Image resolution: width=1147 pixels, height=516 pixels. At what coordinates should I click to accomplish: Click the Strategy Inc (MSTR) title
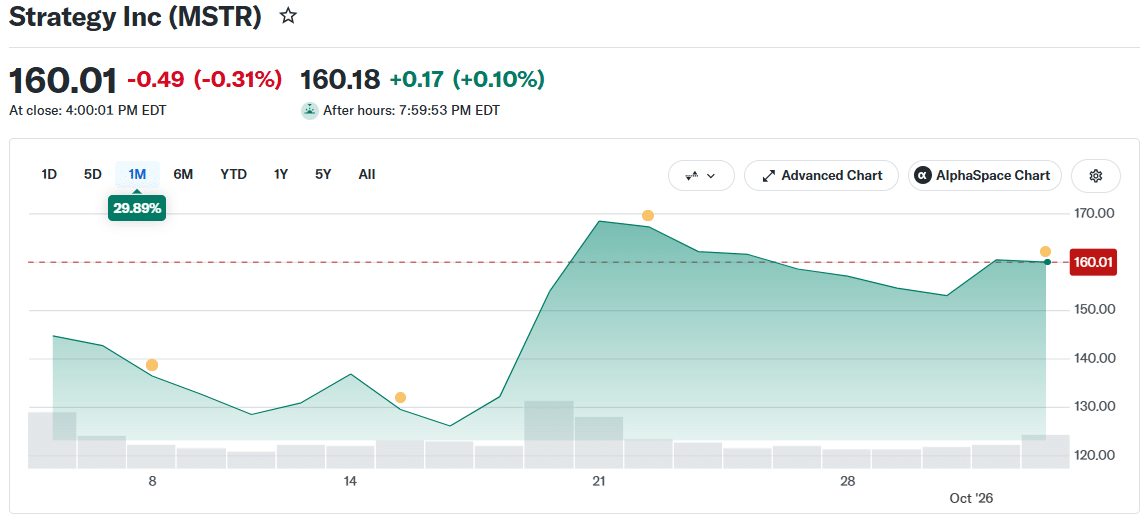pos(135,16)
